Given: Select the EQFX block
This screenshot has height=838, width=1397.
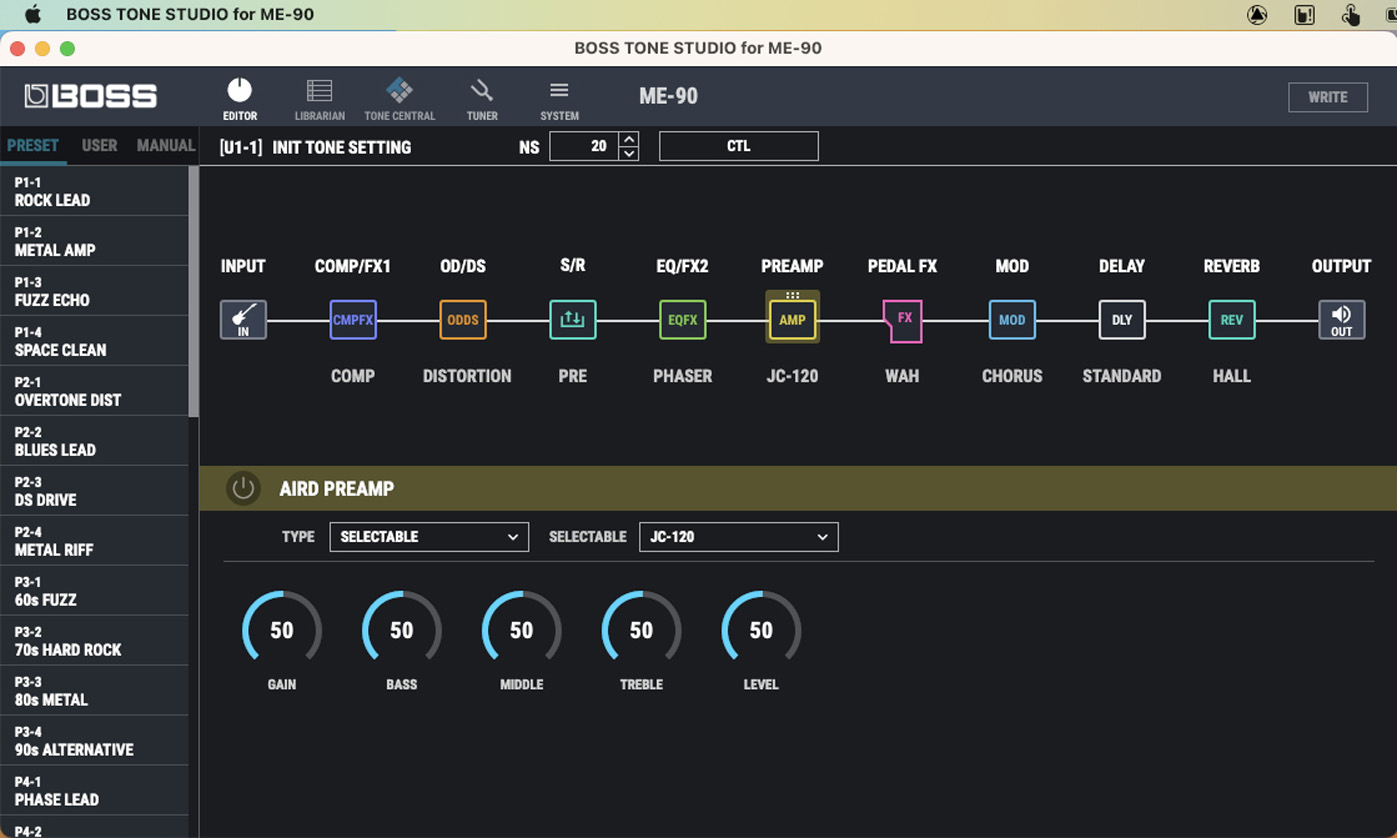Looking at the screenshot, I should click(x=683, y=320).
